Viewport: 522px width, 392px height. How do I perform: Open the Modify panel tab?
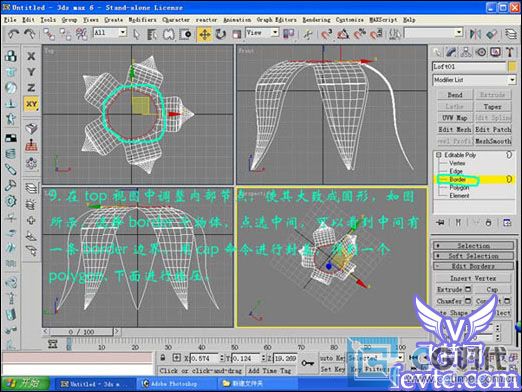click(x=451, y=52)
